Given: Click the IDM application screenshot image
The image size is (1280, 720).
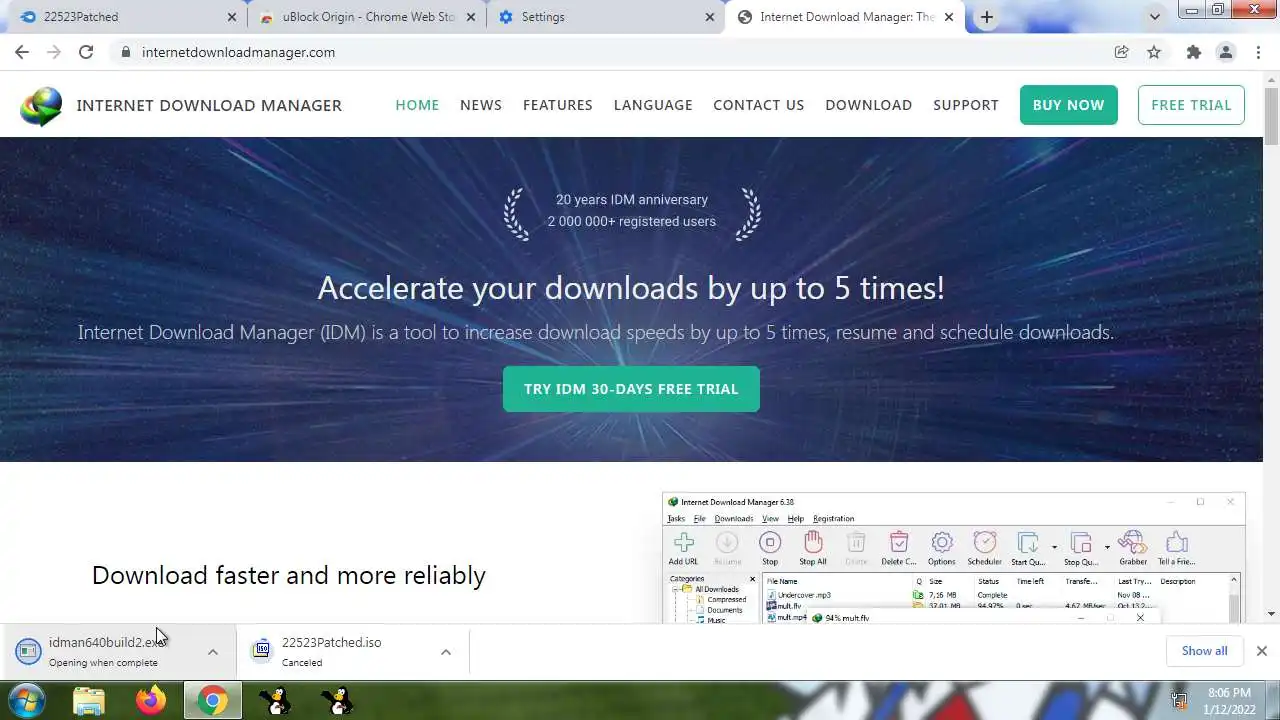Looking at the screenshot, I should click(x=953, y=558).
